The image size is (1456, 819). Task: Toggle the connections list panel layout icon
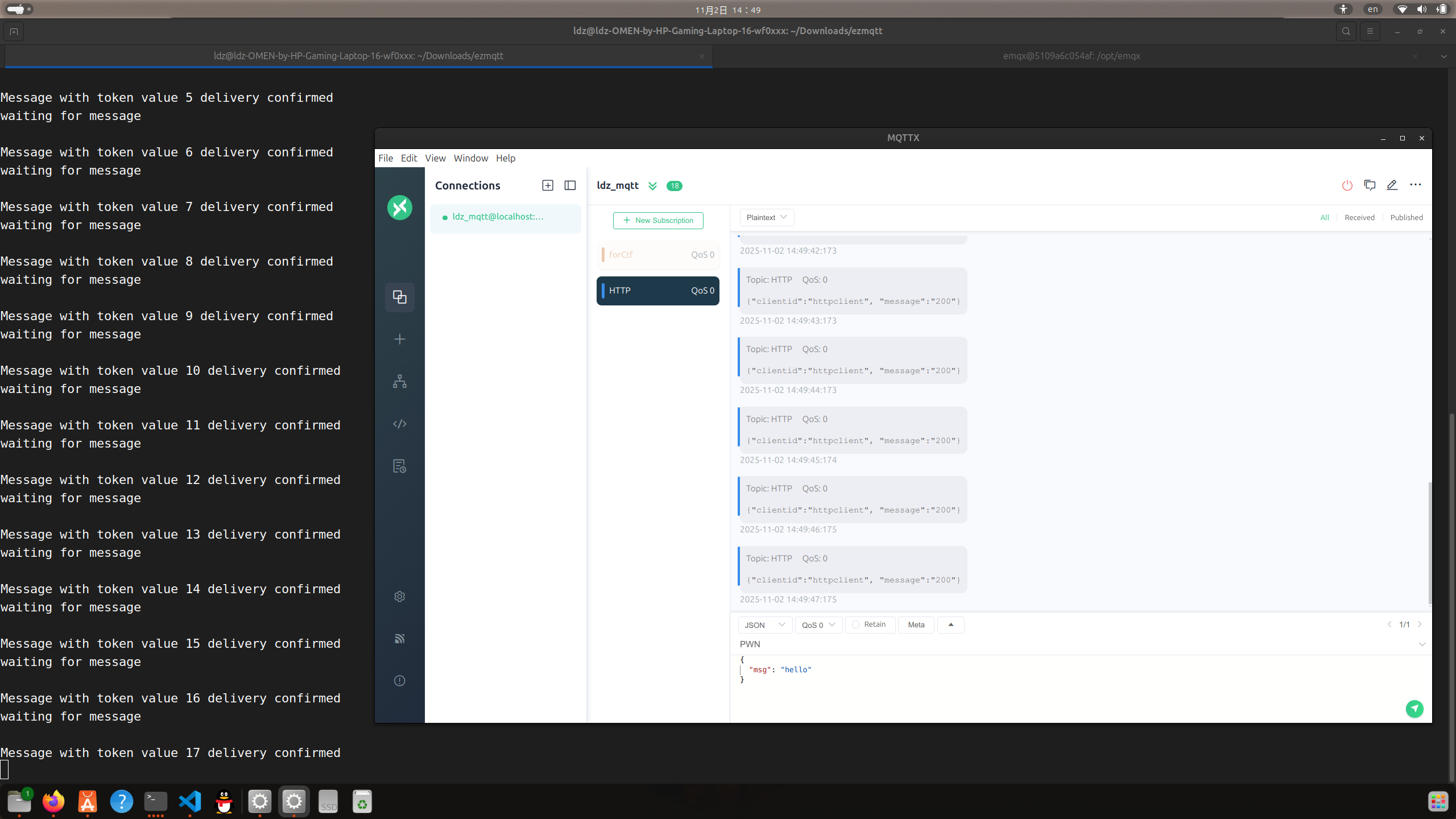pyautogui.click(x=570, y=185)
